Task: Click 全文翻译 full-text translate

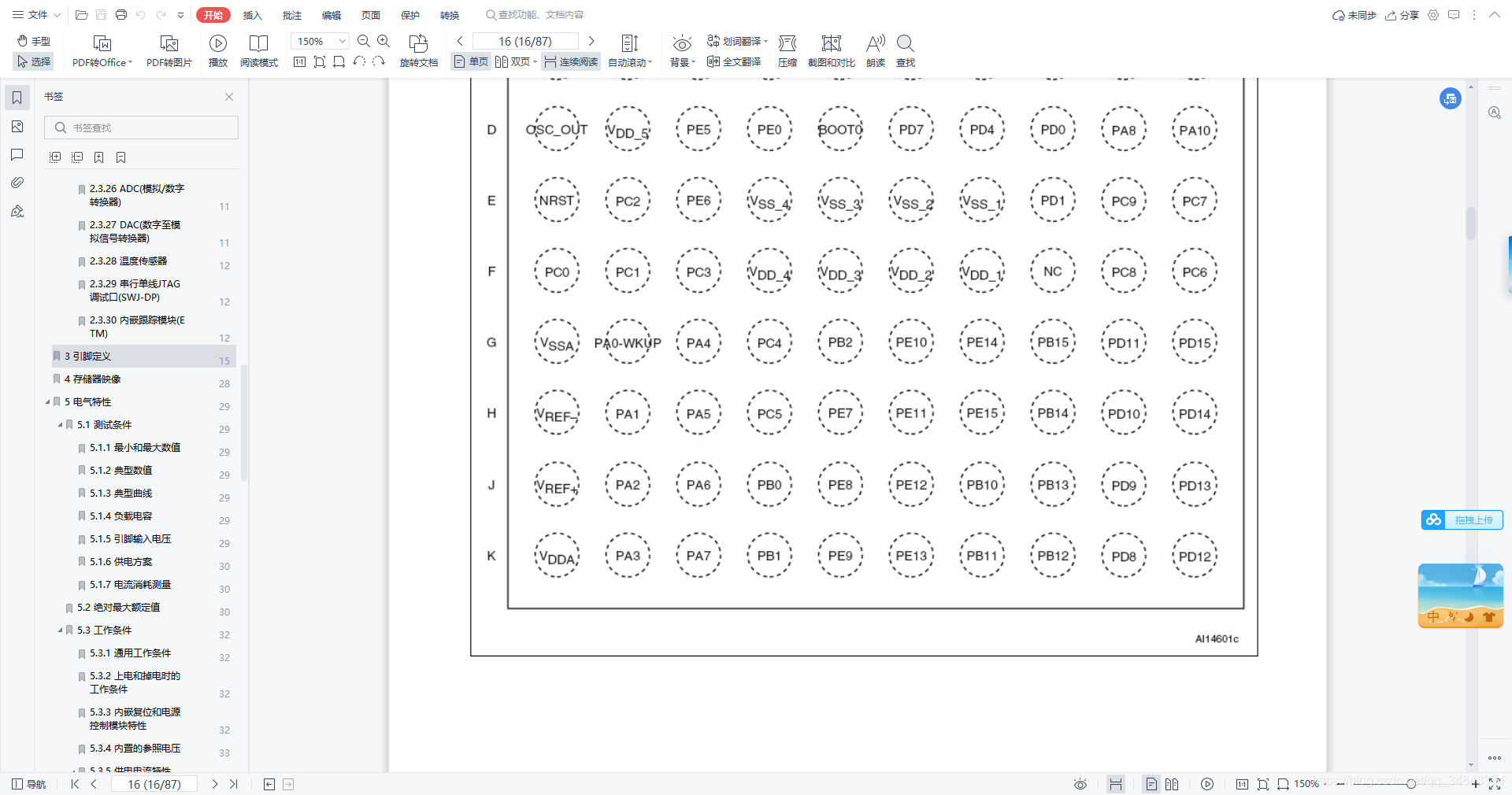Action: 734,61
